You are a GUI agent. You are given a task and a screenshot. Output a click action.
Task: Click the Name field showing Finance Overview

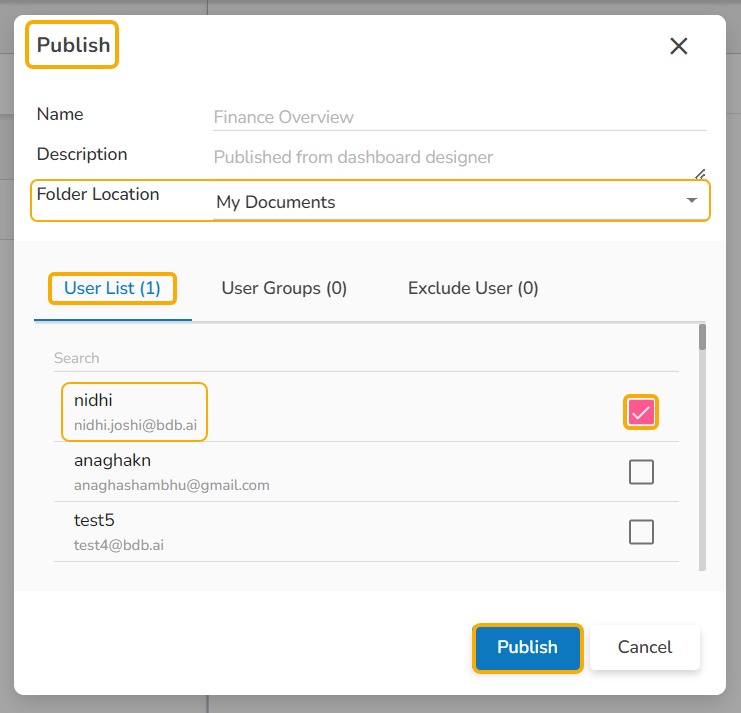click(459, 117)
